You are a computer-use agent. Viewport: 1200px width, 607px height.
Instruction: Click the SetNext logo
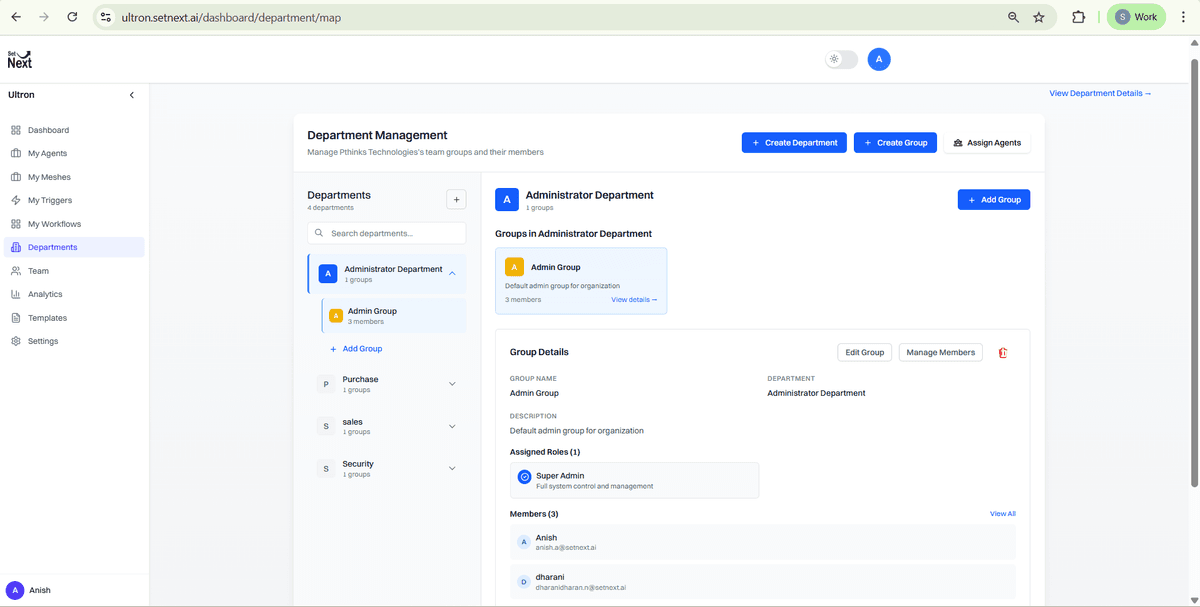click(19, 59)
